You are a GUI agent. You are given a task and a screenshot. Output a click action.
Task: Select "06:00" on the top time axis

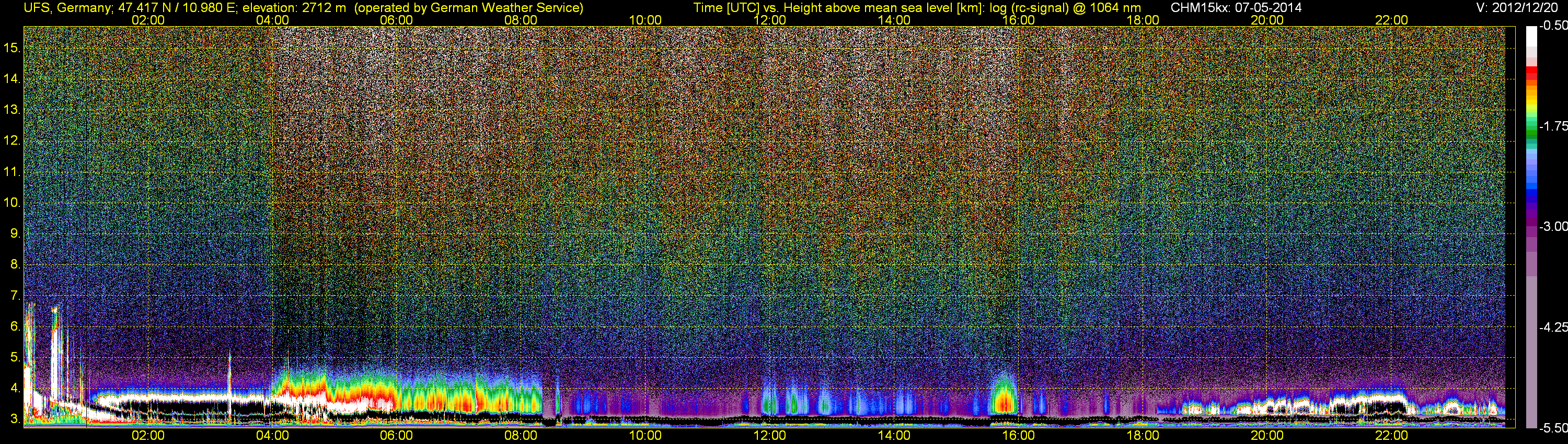396,20
